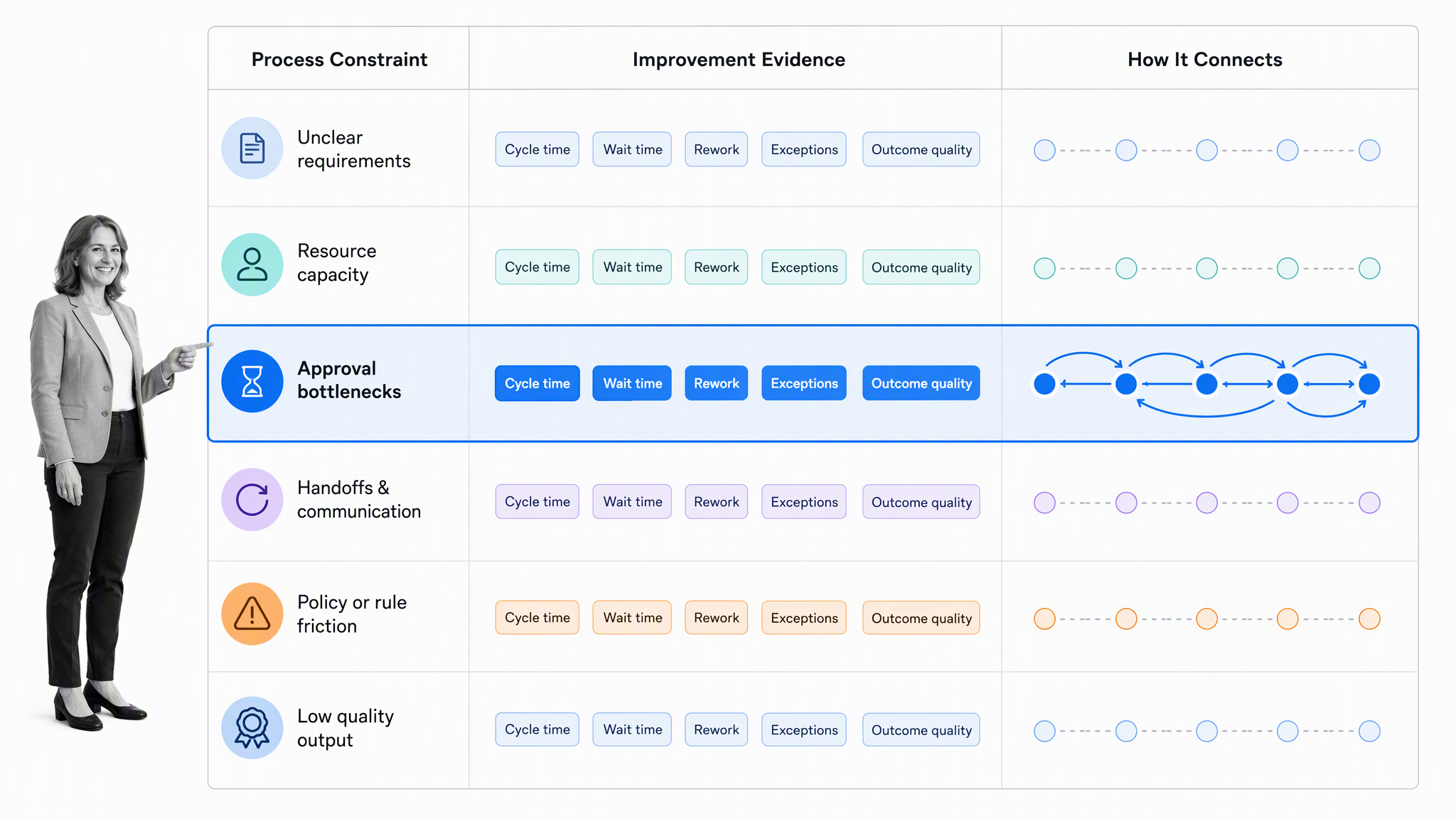Screen dimensions: 1456x819
Task: Click highlighted Outcome quality in Approval bottlenecks row
Action: click(921, 383)
